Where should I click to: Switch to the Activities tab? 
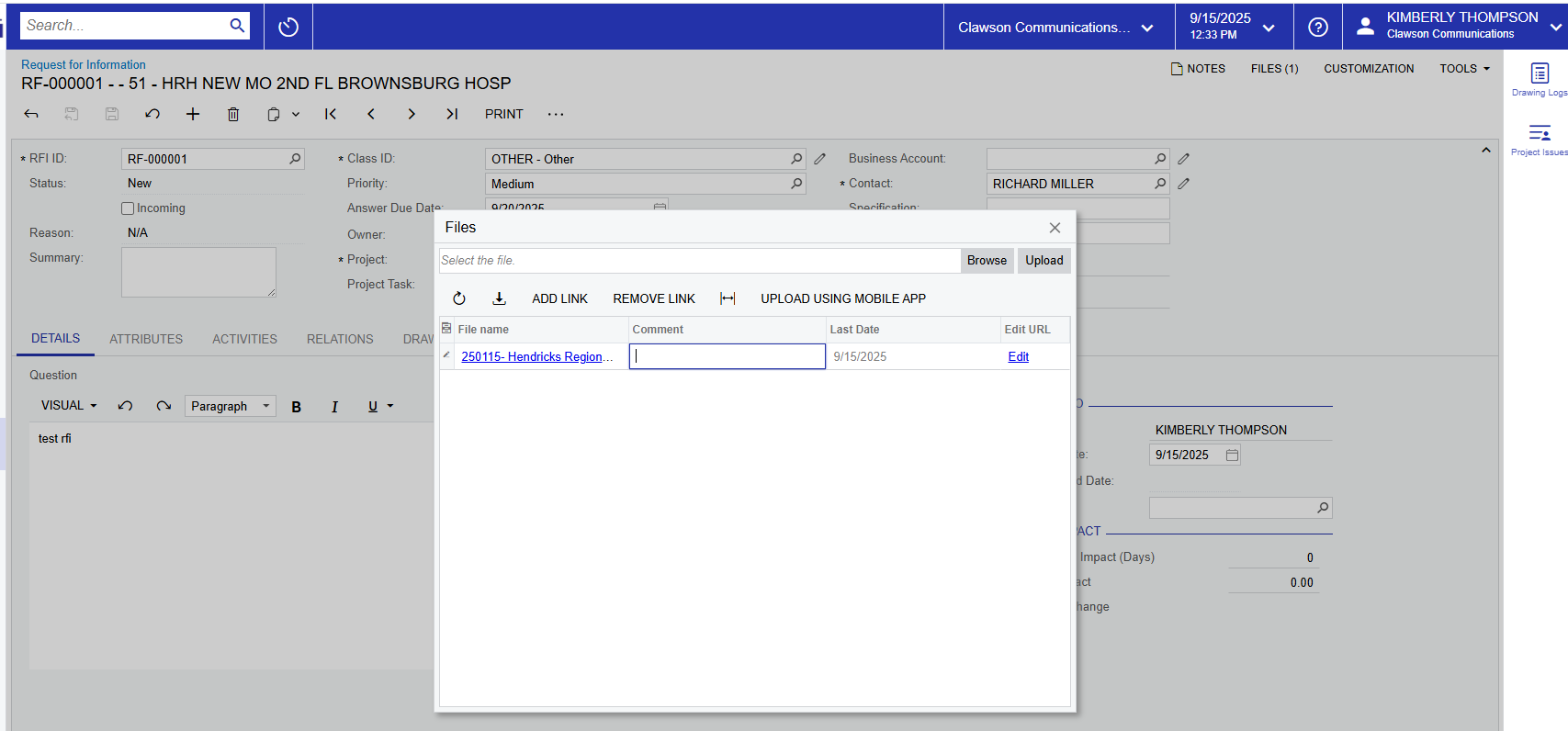244,339
